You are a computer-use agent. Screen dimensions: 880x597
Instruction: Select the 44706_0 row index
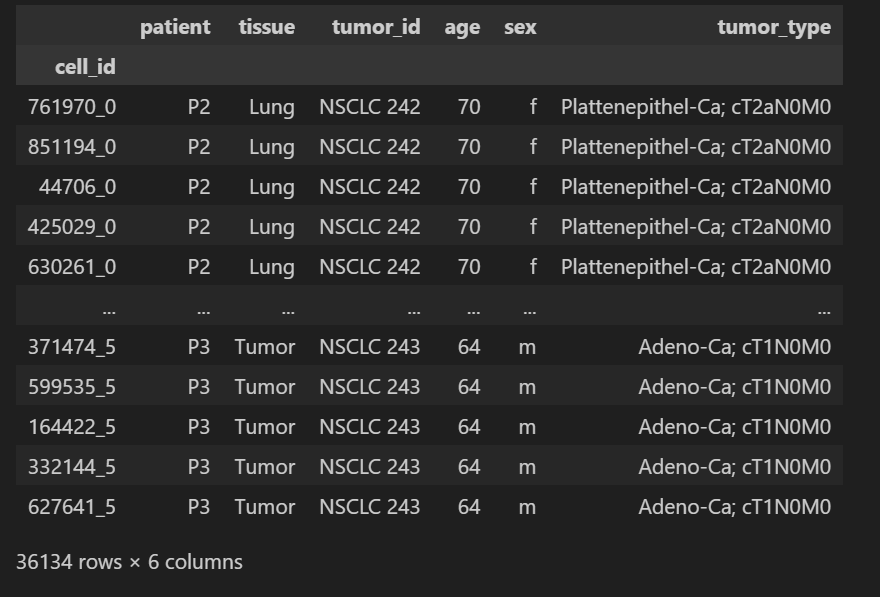click(77, 187)
